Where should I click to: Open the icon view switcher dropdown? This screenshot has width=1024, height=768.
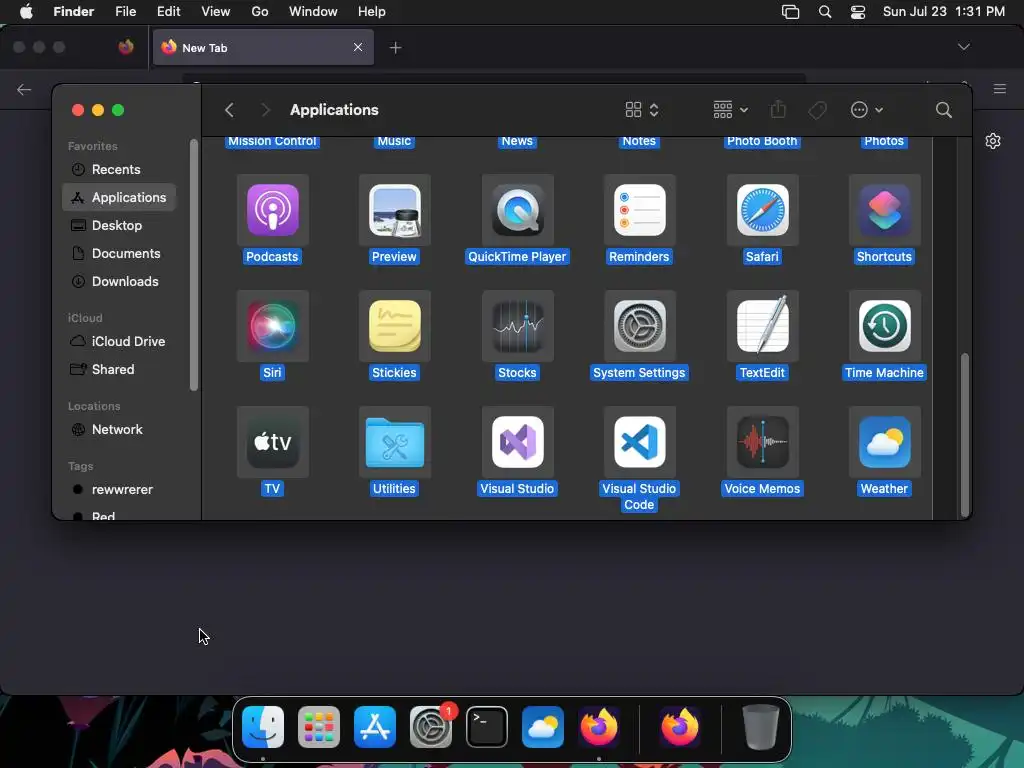tap(641, 110)
